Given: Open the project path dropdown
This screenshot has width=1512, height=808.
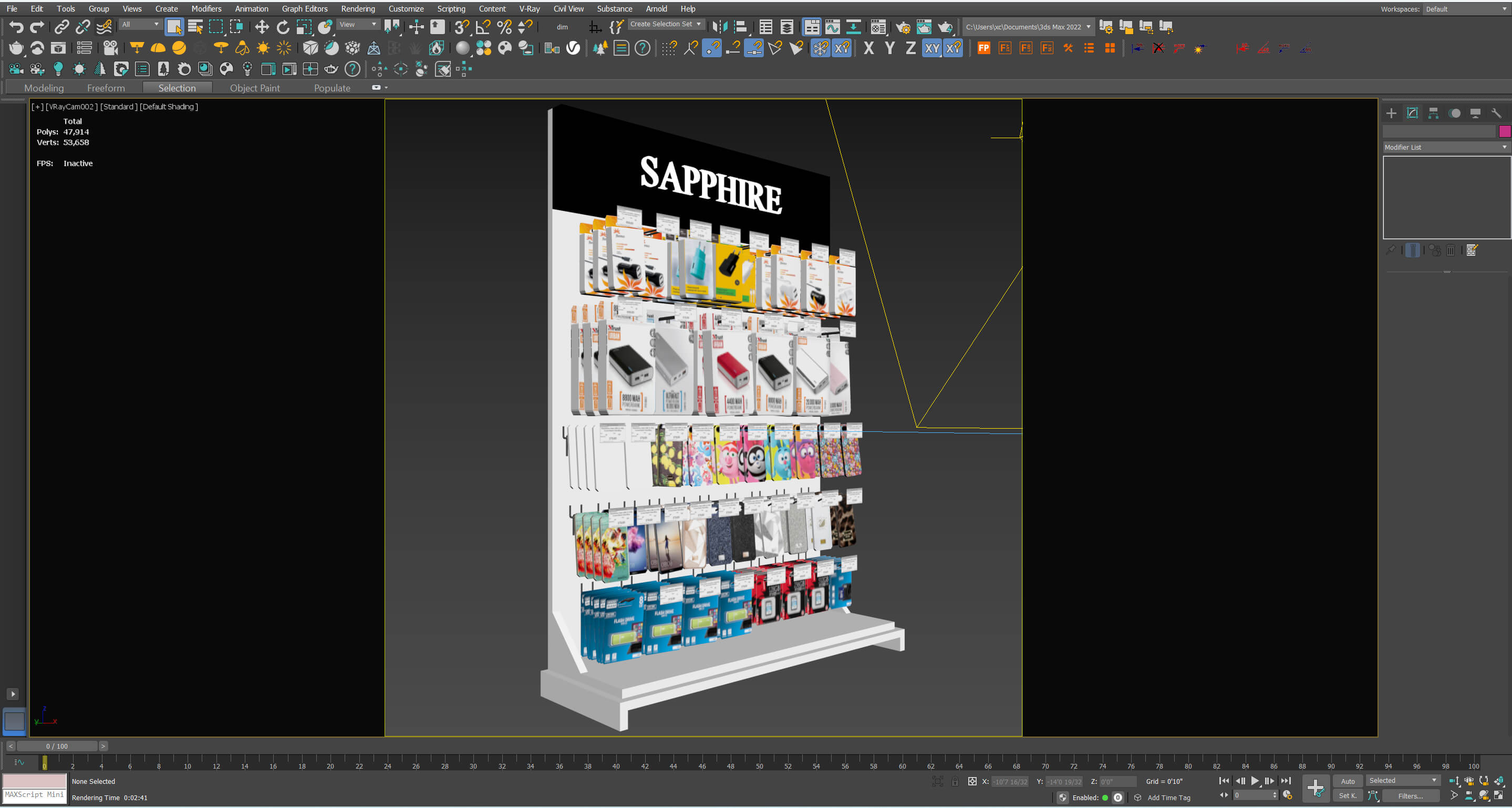Looking at the screenshot, I should [x=1028, y=27].
